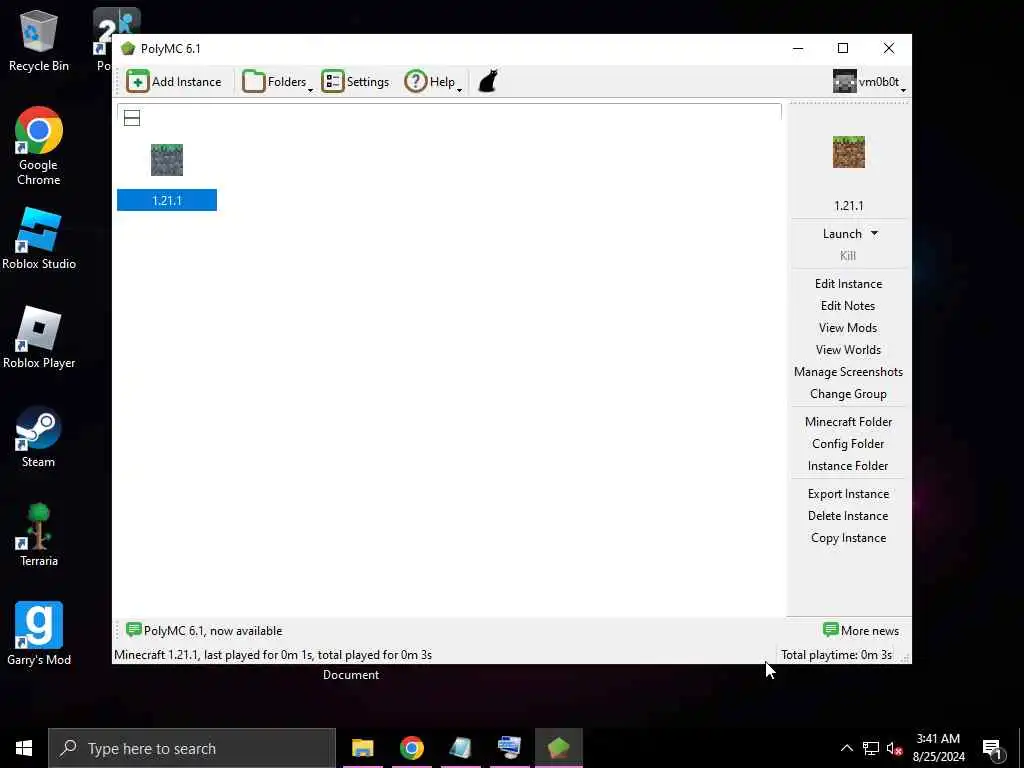The image size is (1024, 768).
Task: Open Garry's Mod desktop shortcut
Action: click(x=39, y=634)
